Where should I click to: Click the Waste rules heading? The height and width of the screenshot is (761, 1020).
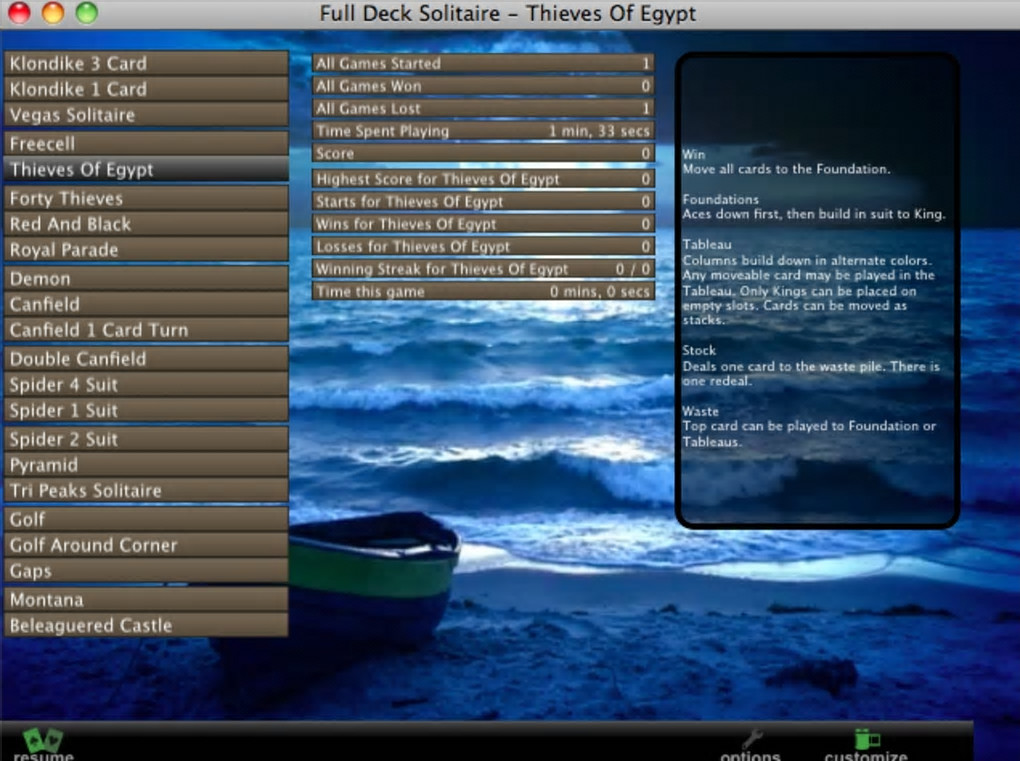700,411
